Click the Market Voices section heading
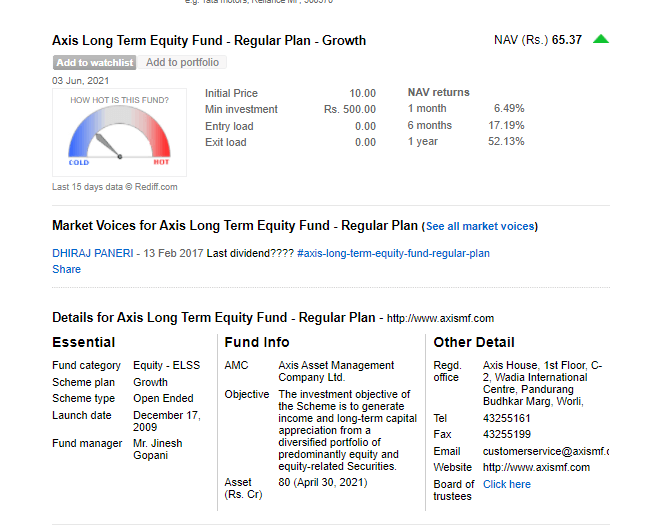 point(235,226)
